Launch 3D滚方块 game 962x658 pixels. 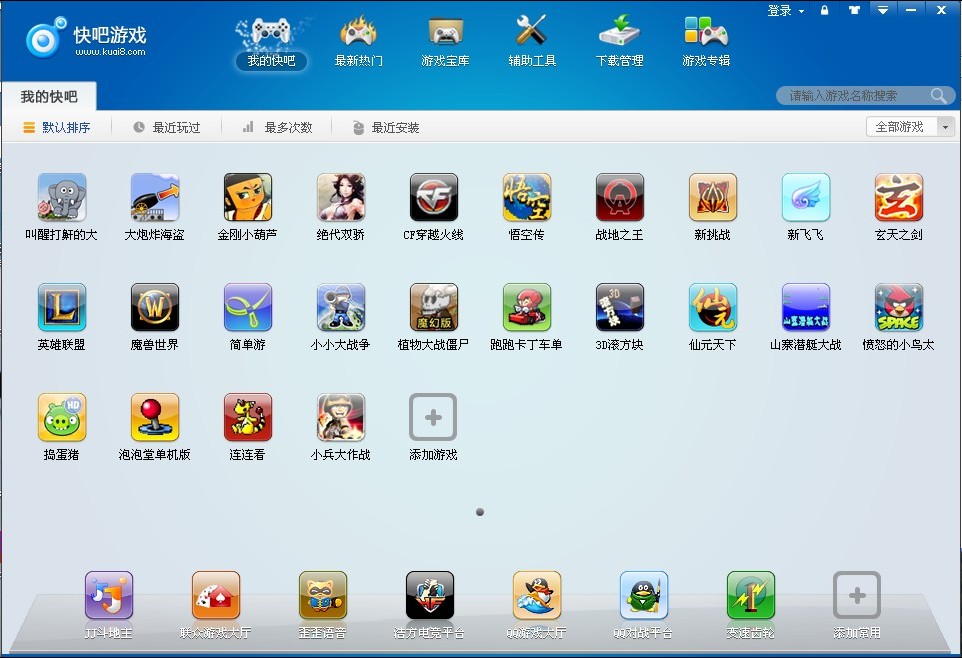coord(620,307)
